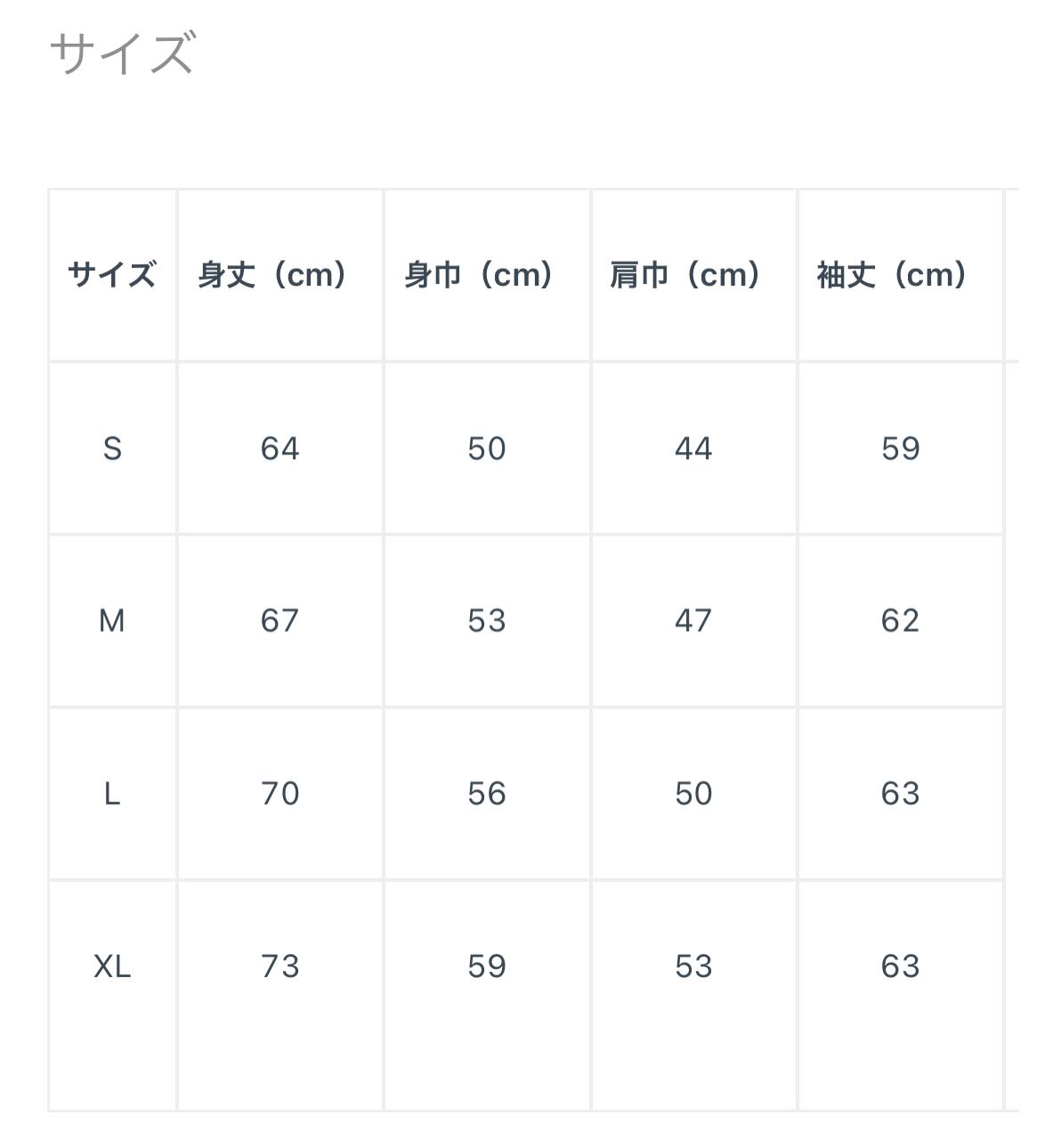Click the 47 value in M row
This screenshot has width=1061, height=1148.
click(x=693, y=620)
